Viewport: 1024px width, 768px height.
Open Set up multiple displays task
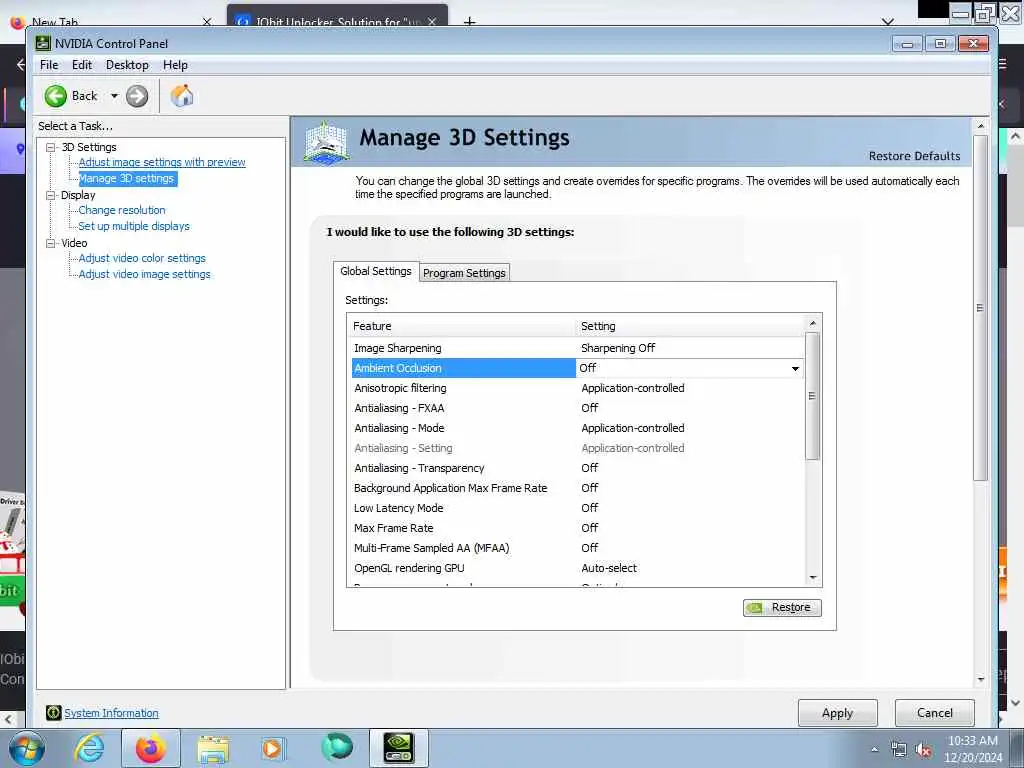point(134,226)
